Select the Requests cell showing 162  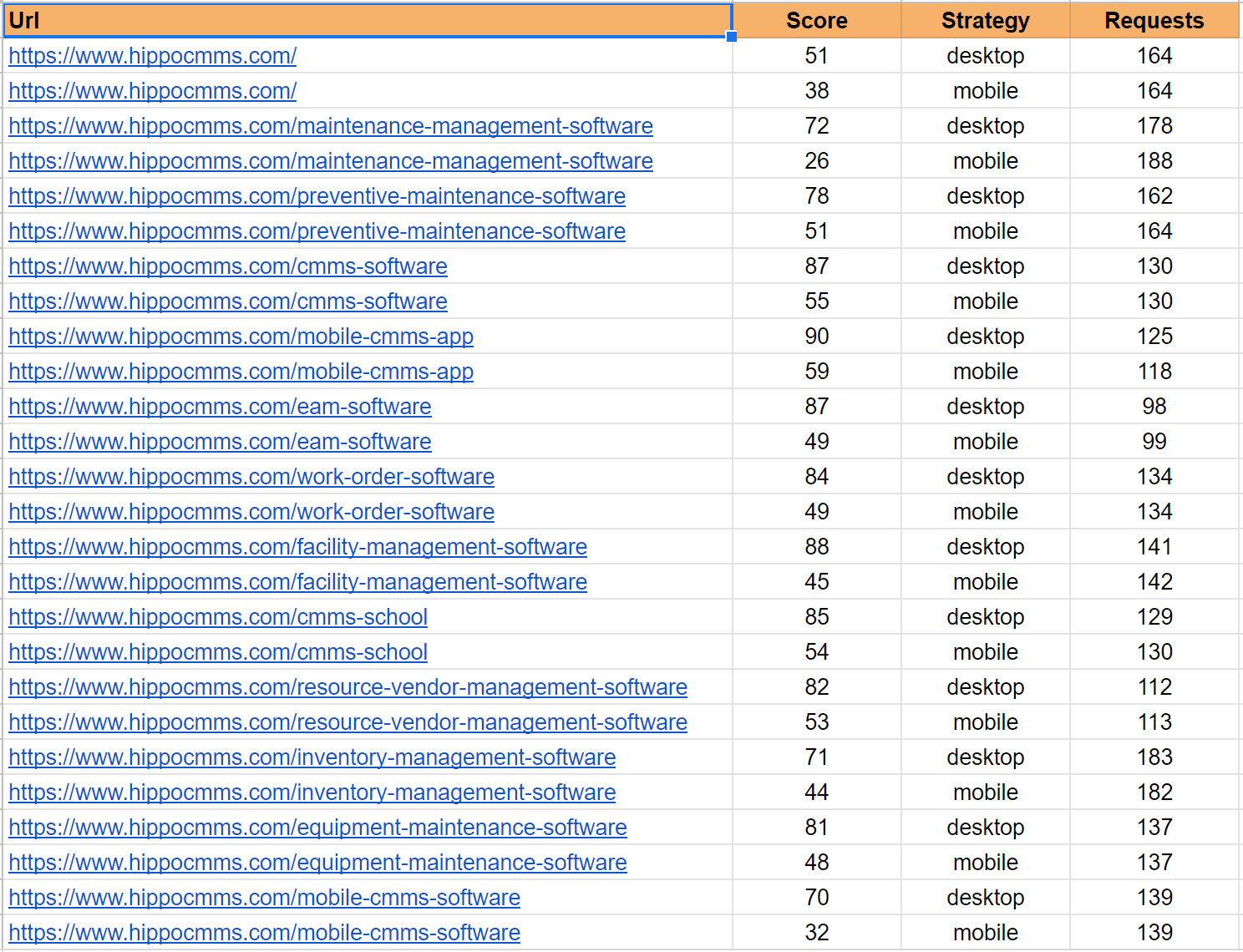coord(1154,196)
